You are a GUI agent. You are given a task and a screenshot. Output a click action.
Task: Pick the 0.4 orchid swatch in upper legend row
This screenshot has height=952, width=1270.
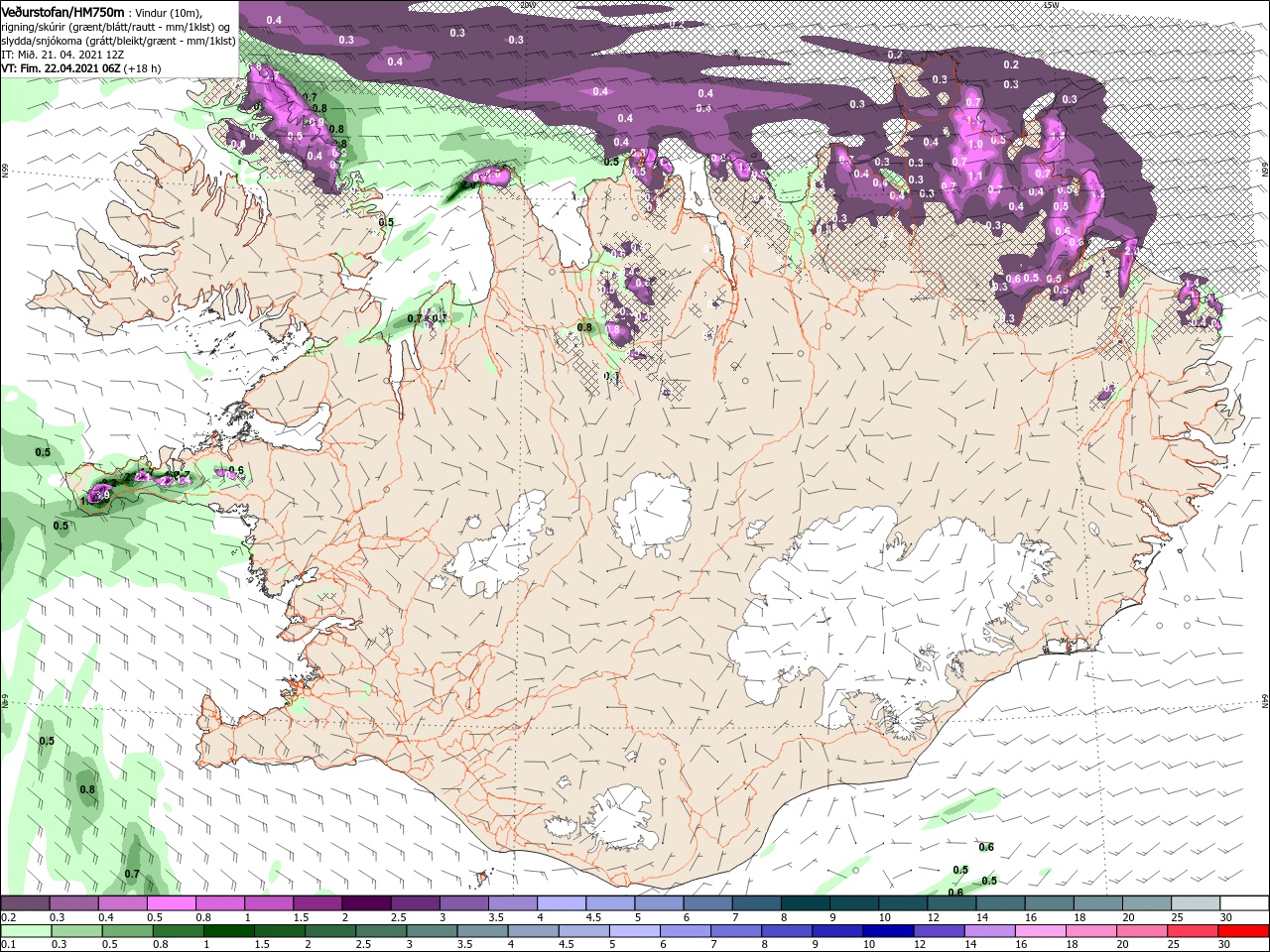122,903
